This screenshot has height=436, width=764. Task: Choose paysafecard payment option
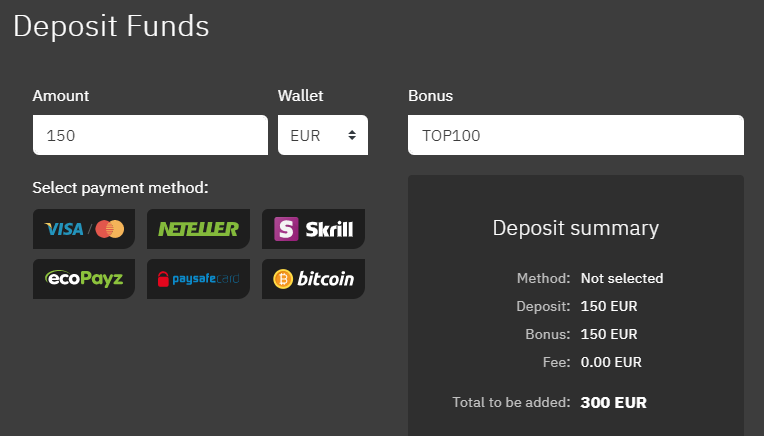click(198, 279)
